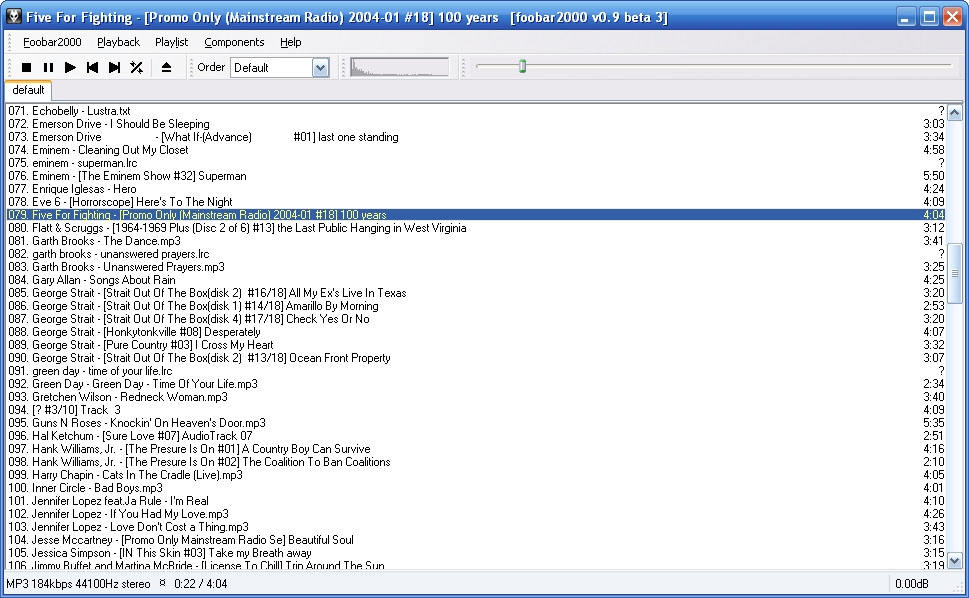969x598 pixels.
Task: Select track 095 Knockin' On Heaven's Door
Action: [475, 423]
